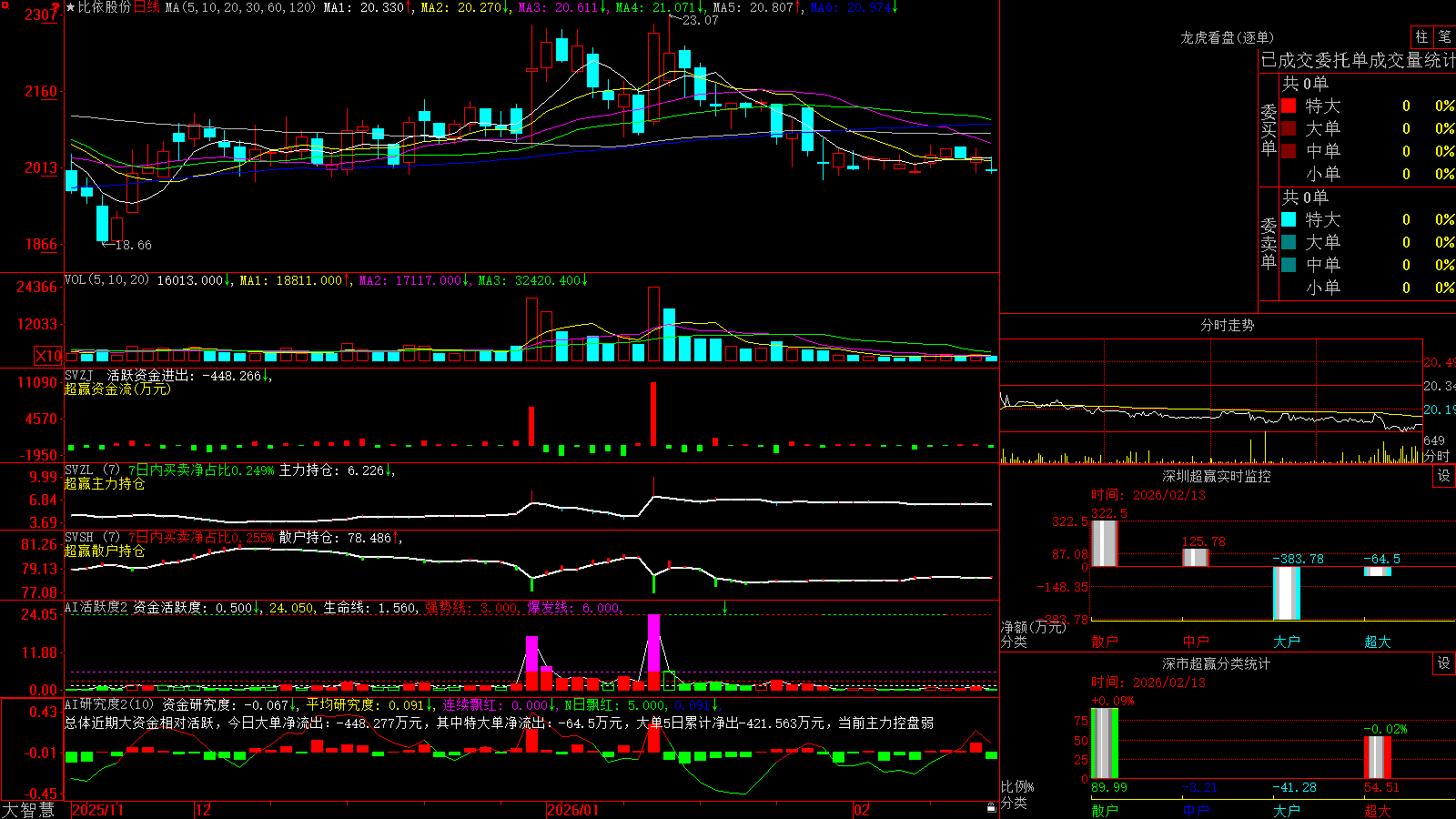
Task: Click the 龙虎看盘(逐单) panel title
Action: (1228, 37)
